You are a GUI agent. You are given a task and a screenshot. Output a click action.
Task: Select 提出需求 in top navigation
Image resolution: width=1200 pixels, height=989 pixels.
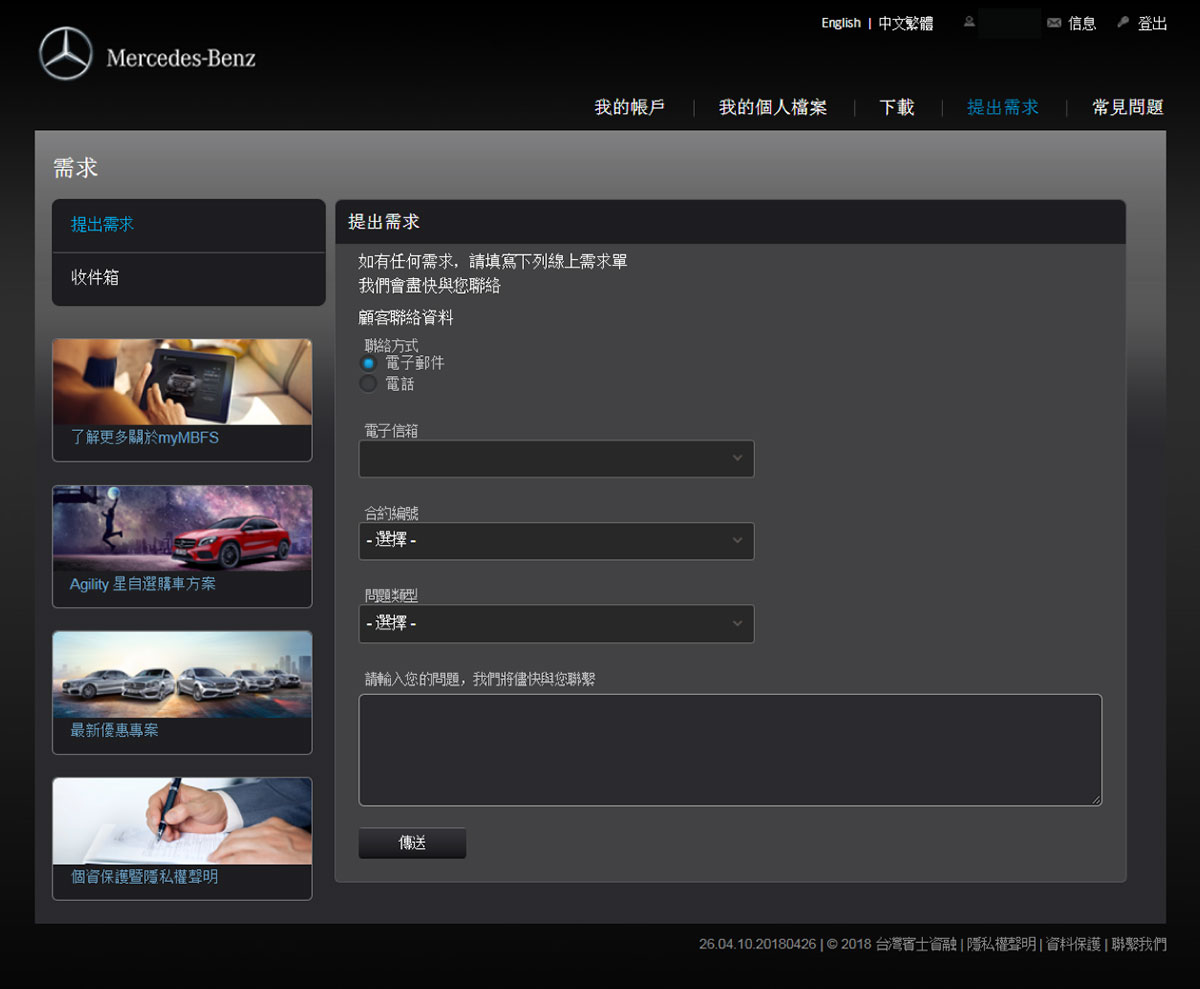(1003, 108)
